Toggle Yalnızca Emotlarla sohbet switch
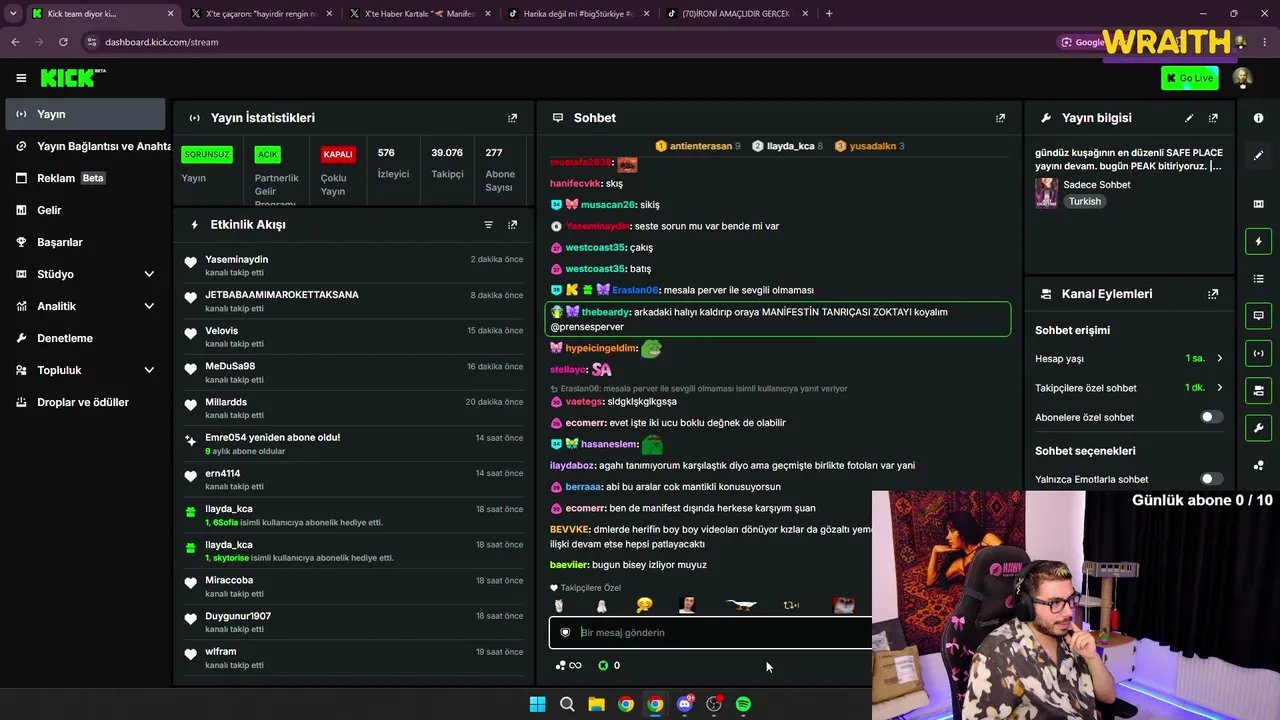The height and width of the screenshot is (720, 1280). point(1211,479)
